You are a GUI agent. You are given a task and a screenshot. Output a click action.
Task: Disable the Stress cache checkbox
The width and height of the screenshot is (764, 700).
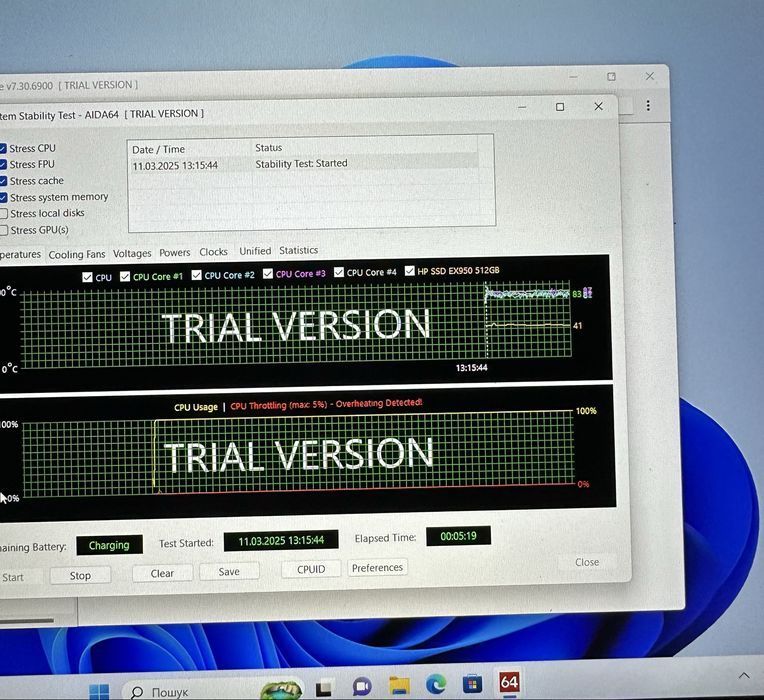tap(3, 181)
